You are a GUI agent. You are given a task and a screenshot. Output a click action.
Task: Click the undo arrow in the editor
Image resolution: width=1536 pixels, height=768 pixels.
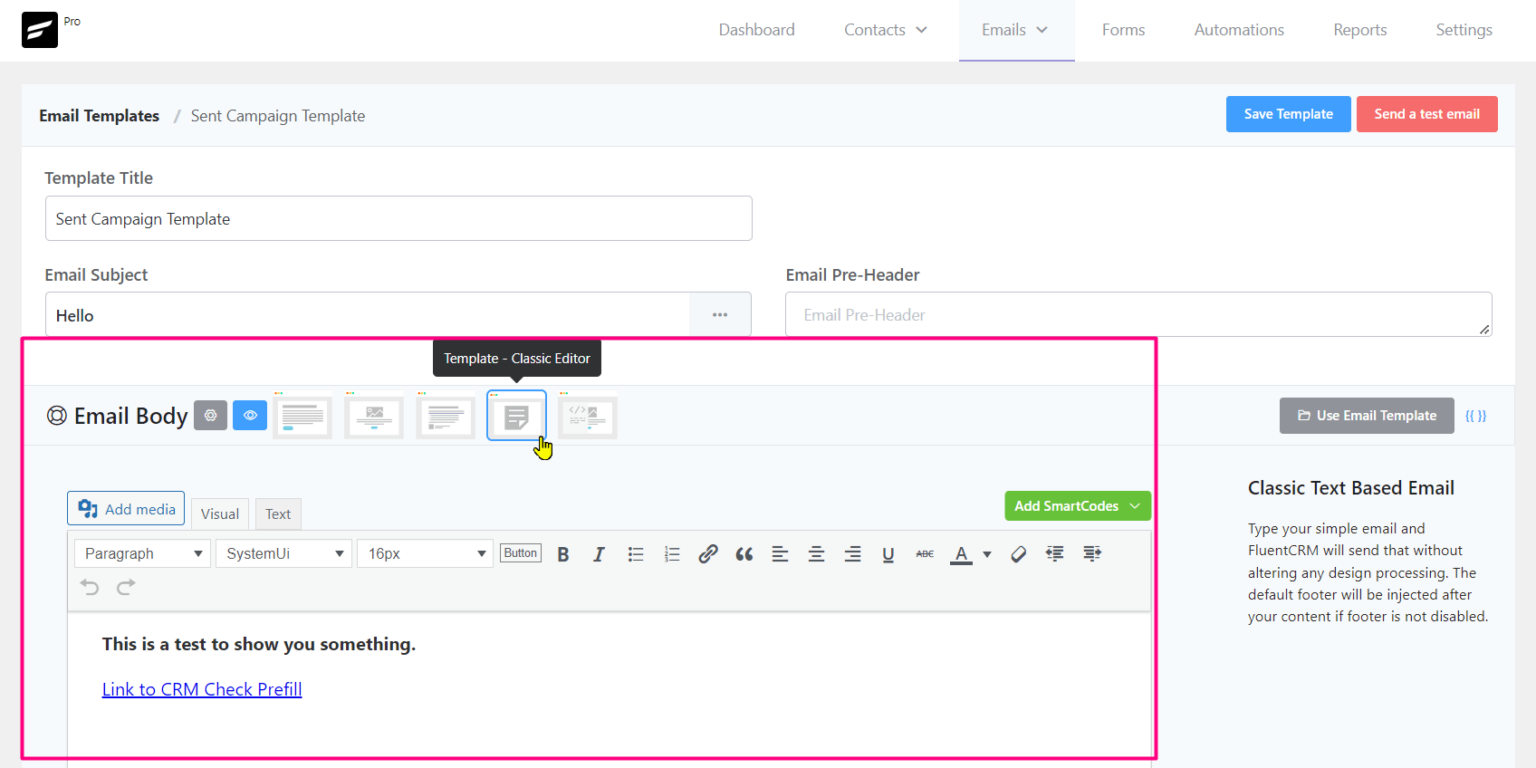[x=89, y=587]
